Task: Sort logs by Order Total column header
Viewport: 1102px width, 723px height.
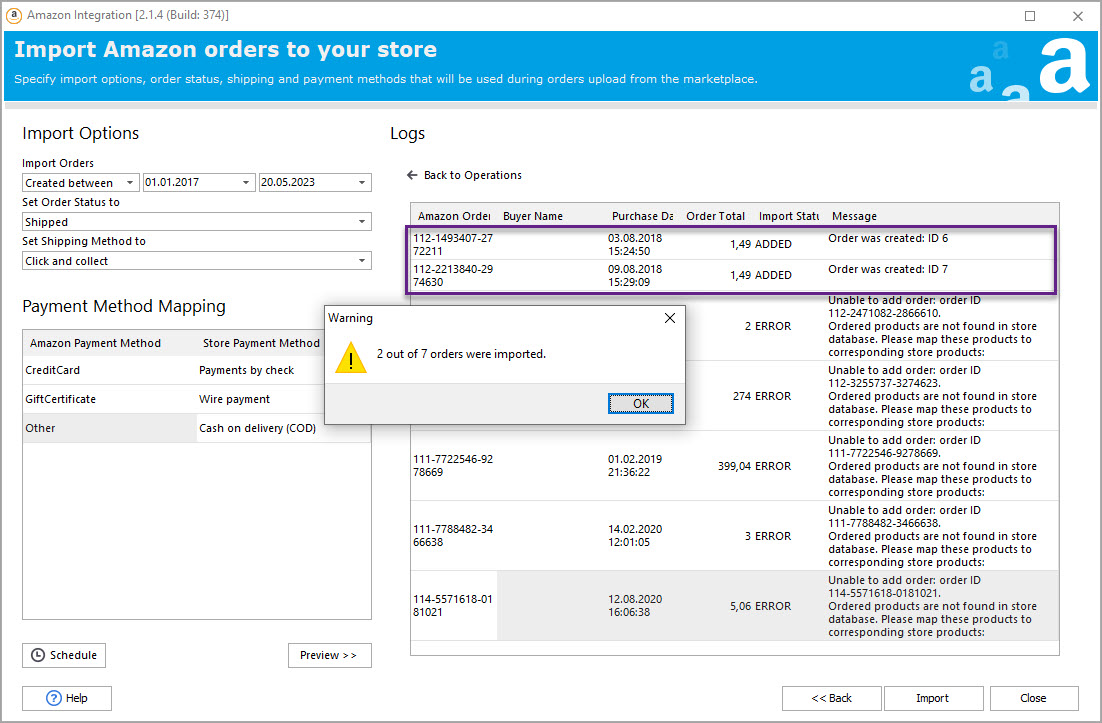Action: click(715, 216)
